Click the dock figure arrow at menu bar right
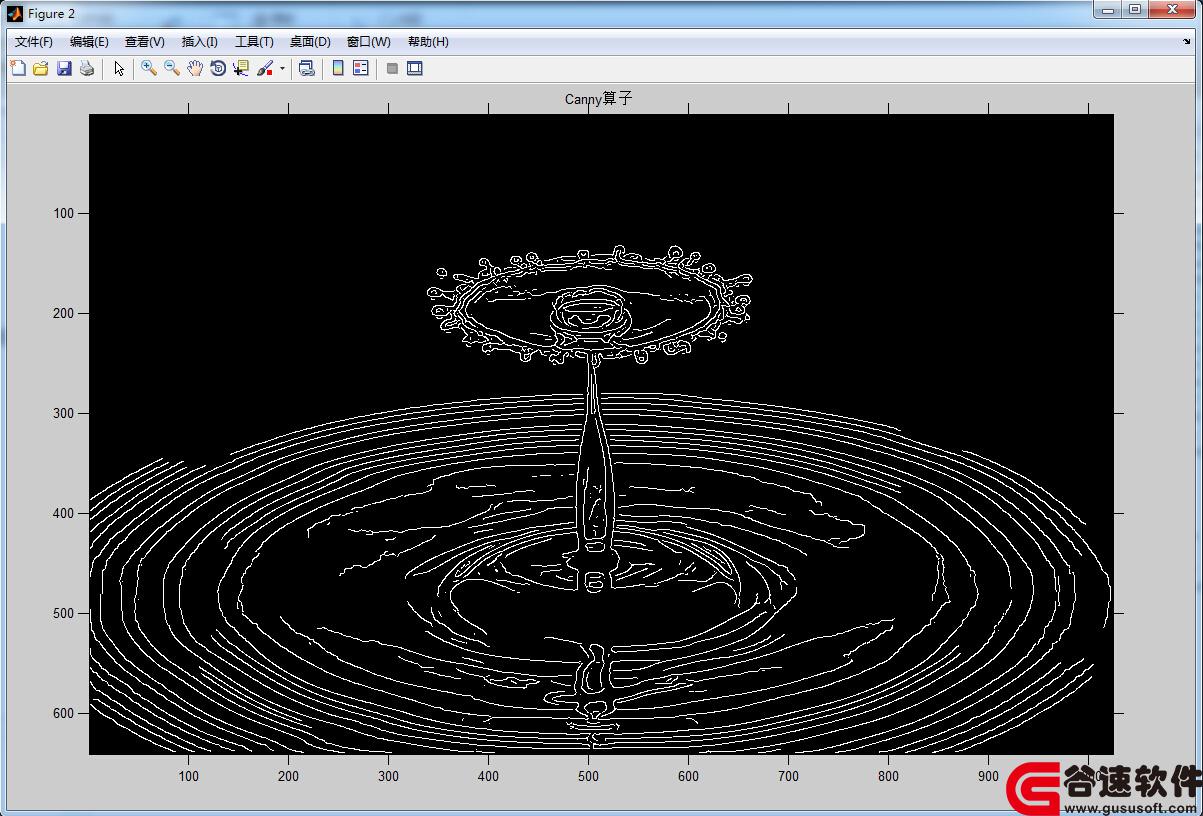 click(1187, 42)
